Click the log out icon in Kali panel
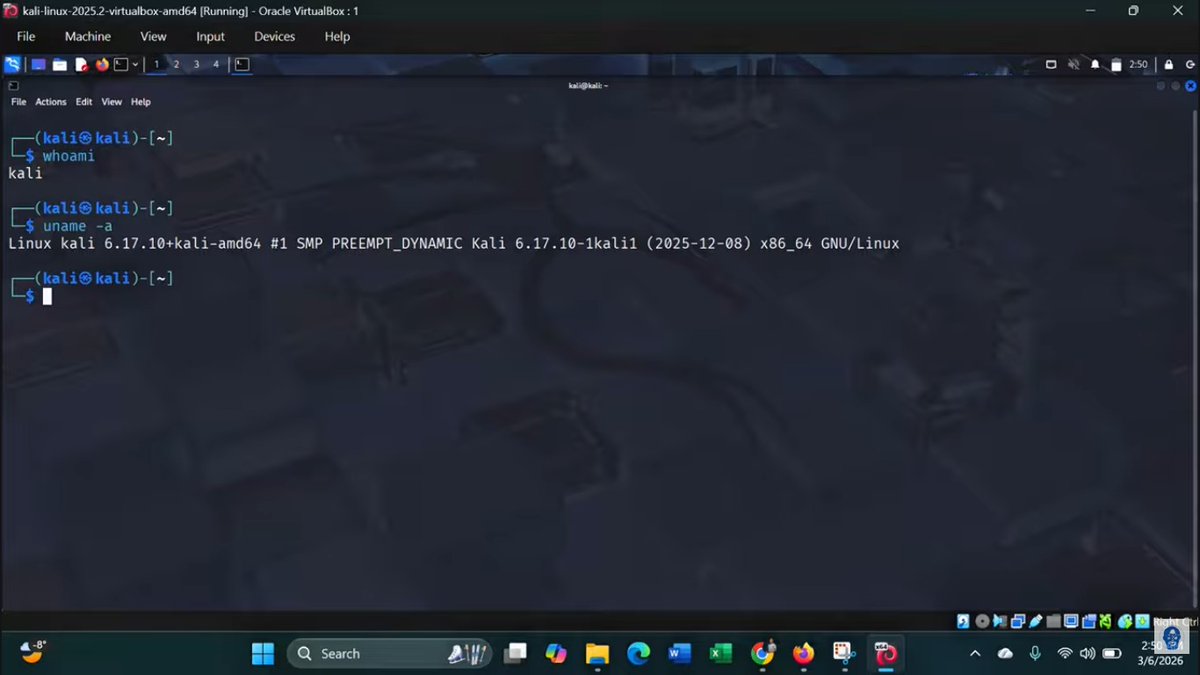 point(1190,65)
